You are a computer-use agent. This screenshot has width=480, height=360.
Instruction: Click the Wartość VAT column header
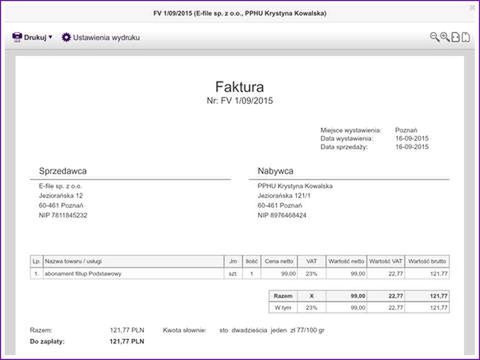[x=386, y=261]
